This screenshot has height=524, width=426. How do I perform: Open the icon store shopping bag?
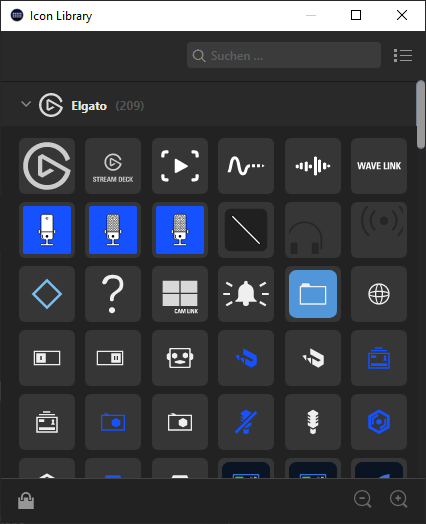pos(26,500)
